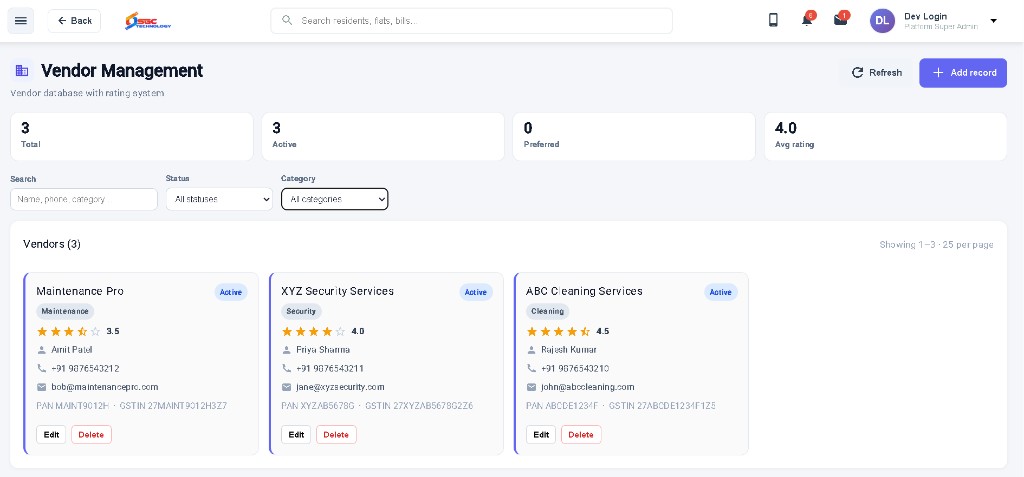Image resolution: width=1024 pixels, height=477 pixels.
Task: Click the phone icon beside +91 9876543210
Action: [532, 369]
